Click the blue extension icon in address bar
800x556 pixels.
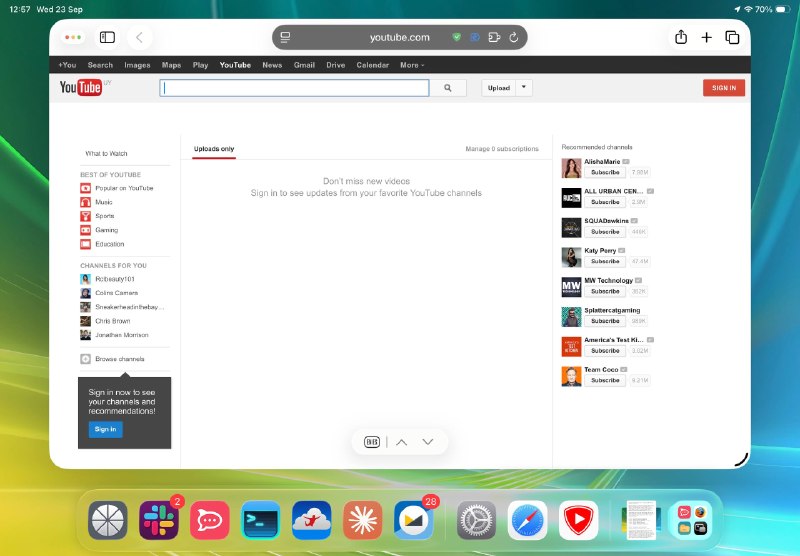coord(474,37)
